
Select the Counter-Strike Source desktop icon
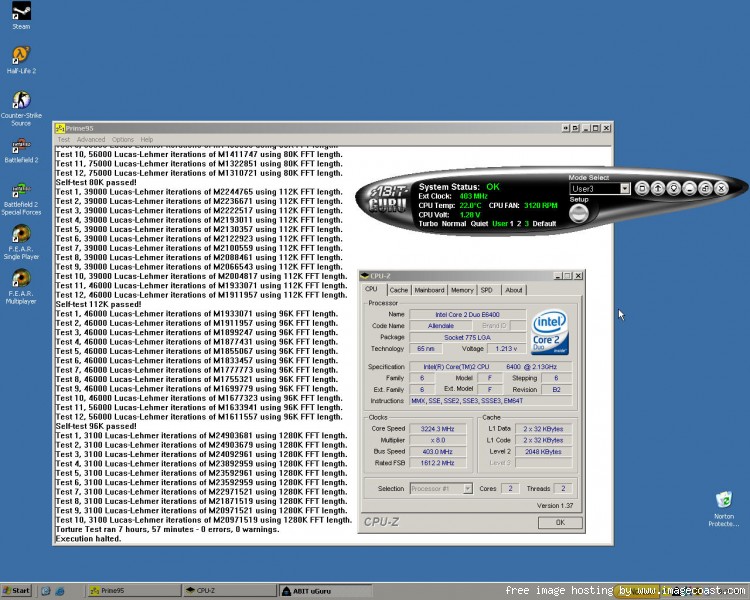coord(21,109)
